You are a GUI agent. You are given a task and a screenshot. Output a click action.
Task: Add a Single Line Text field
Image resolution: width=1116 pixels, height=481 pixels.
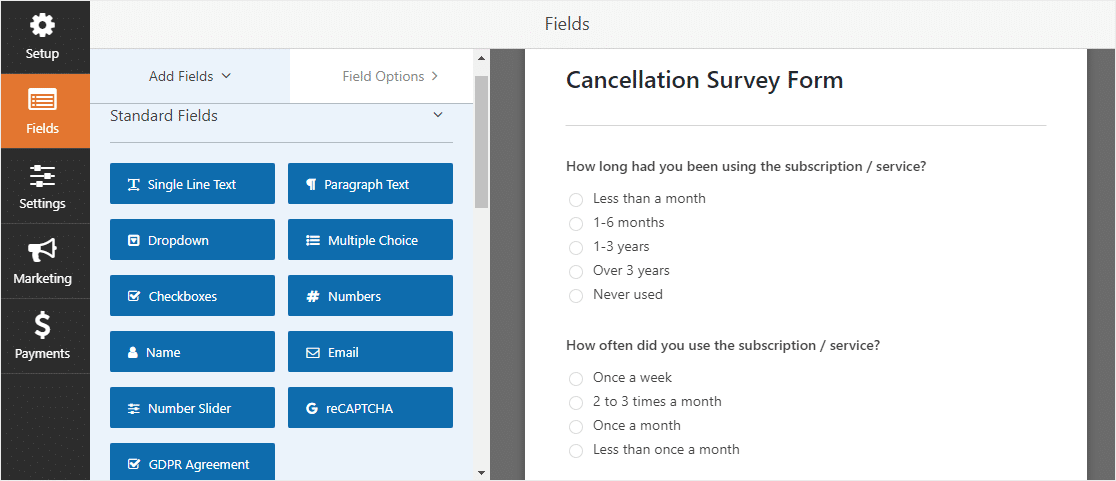(192, 184)
